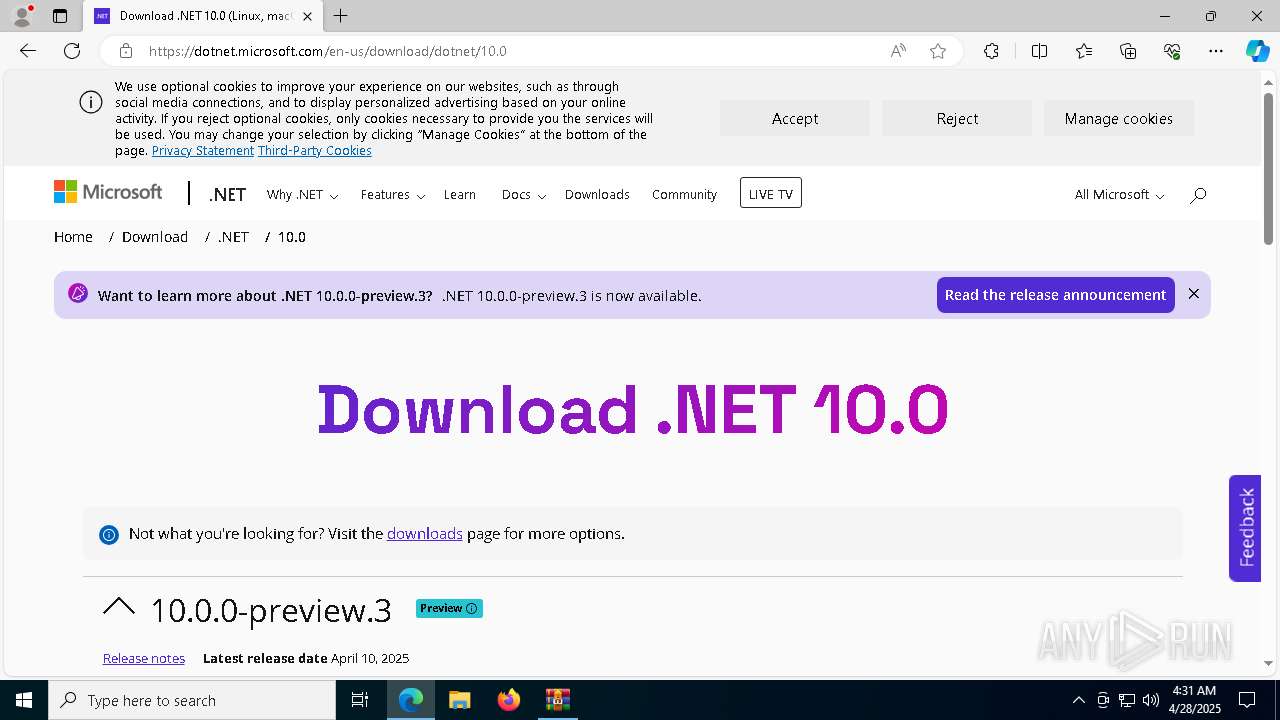Expand All Microsoft menu
1280x720 pixels.
(x=1119, y=195)
